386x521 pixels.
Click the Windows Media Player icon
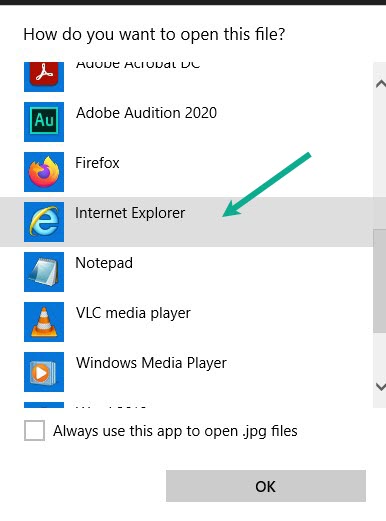click(44, 372)
